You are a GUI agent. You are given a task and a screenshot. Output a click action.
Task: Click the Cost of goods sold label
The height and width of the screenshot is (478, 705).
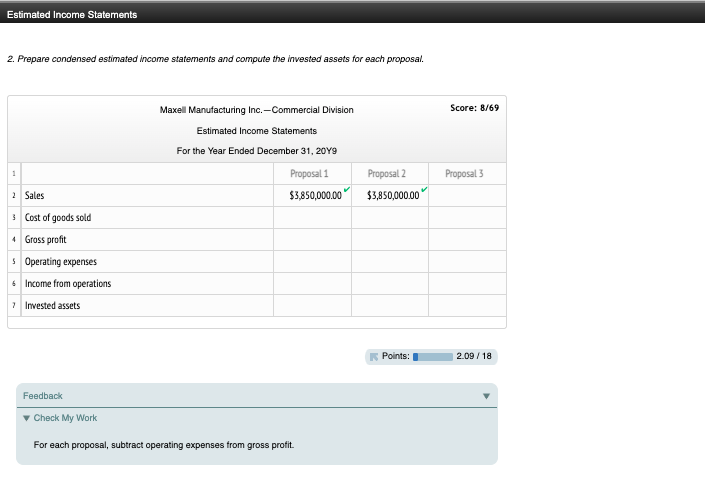[x=58, y=218]
